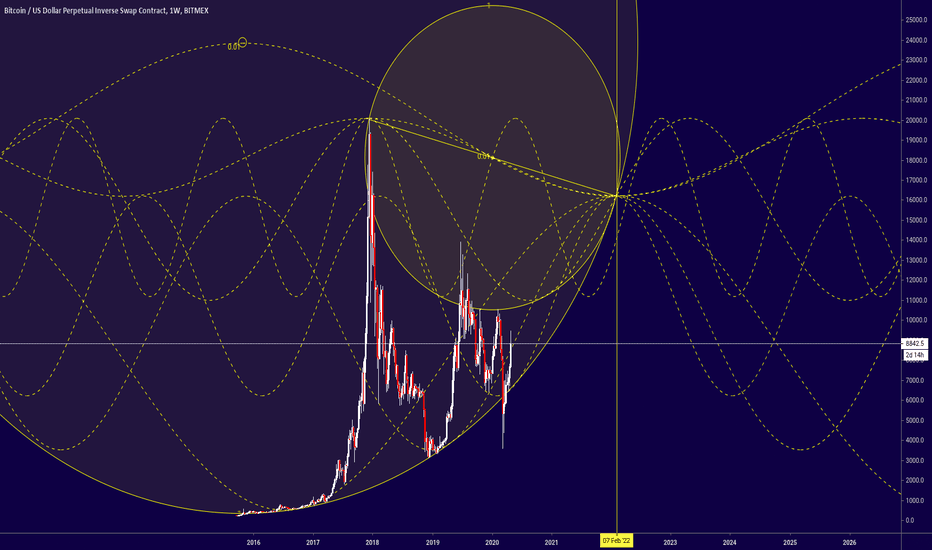Click the 2016 label on time axis
The image size is (932, 550).
pyautogui.click(x=253, y=542)
